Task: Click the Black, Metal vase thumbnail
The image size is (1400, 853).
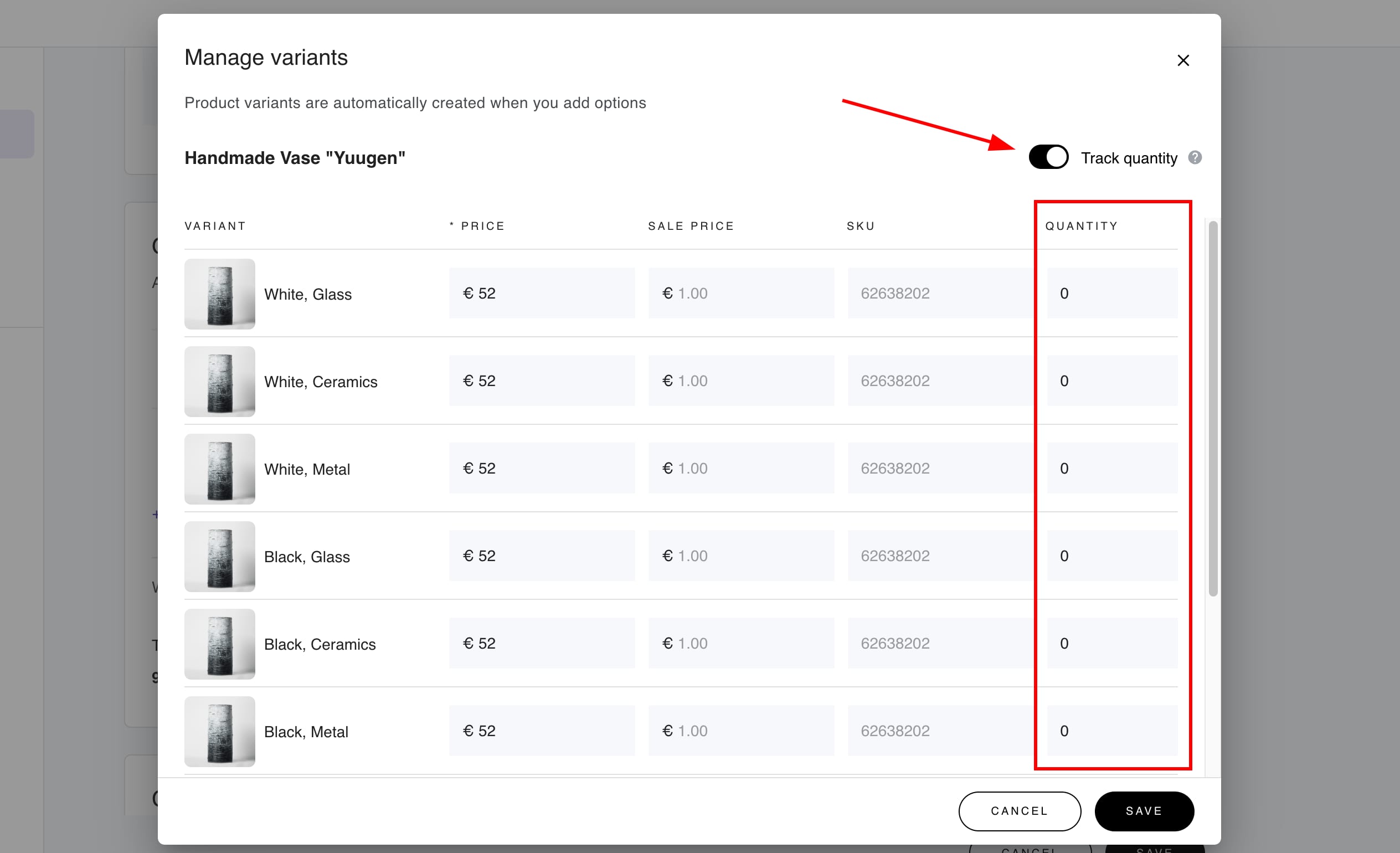Action: (219, 731)
